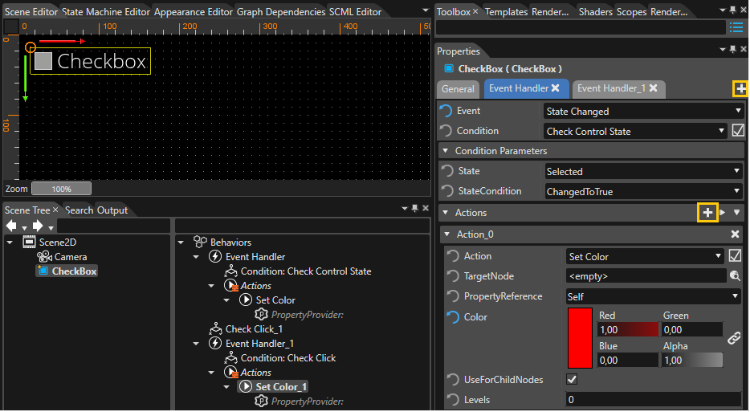Toggle the checkbox next to the Action dropdown
750x412 pixels.
tap(735, 256)
